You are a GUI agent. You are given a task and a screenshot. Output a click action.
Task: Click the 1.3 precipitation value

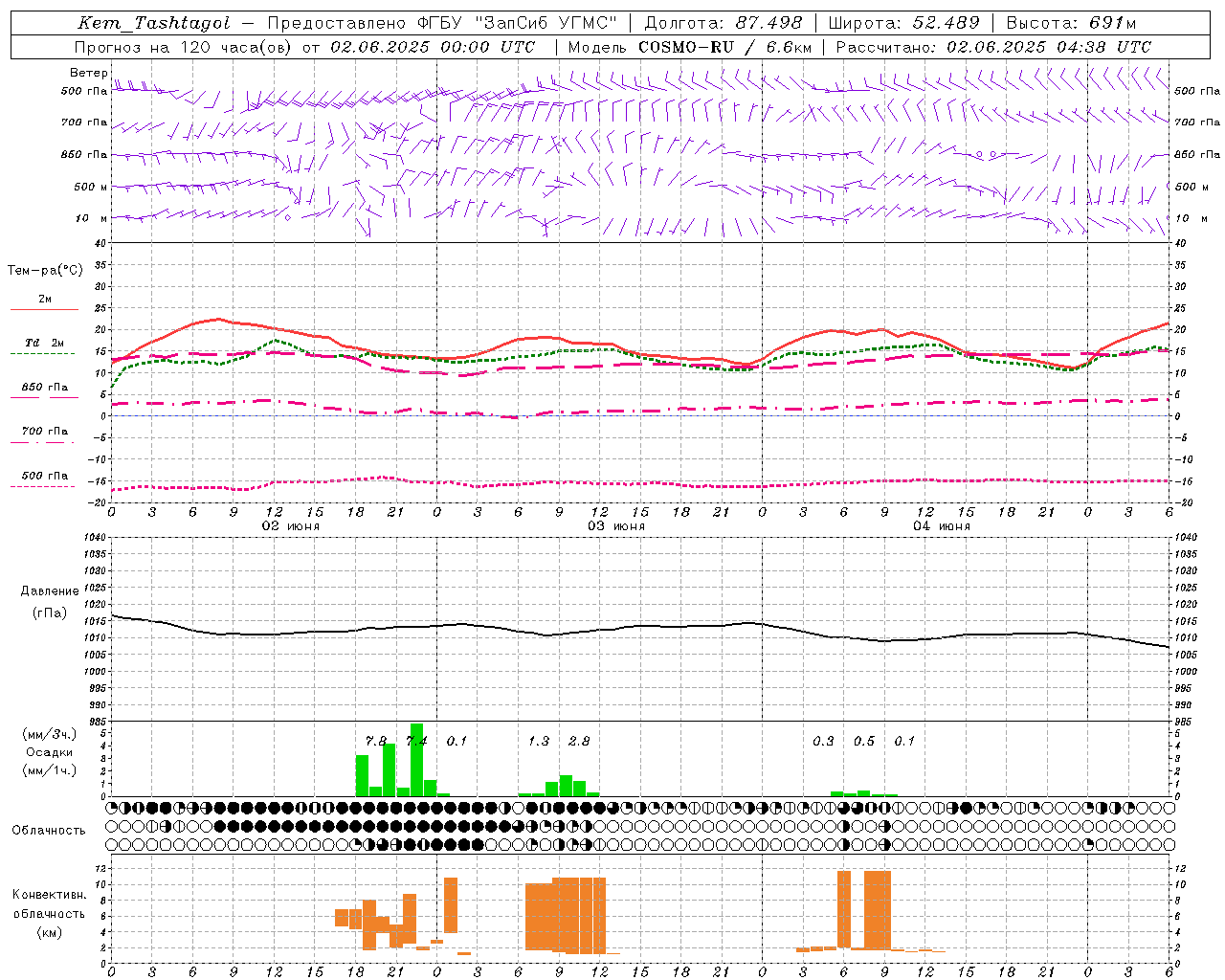[539, 741]
